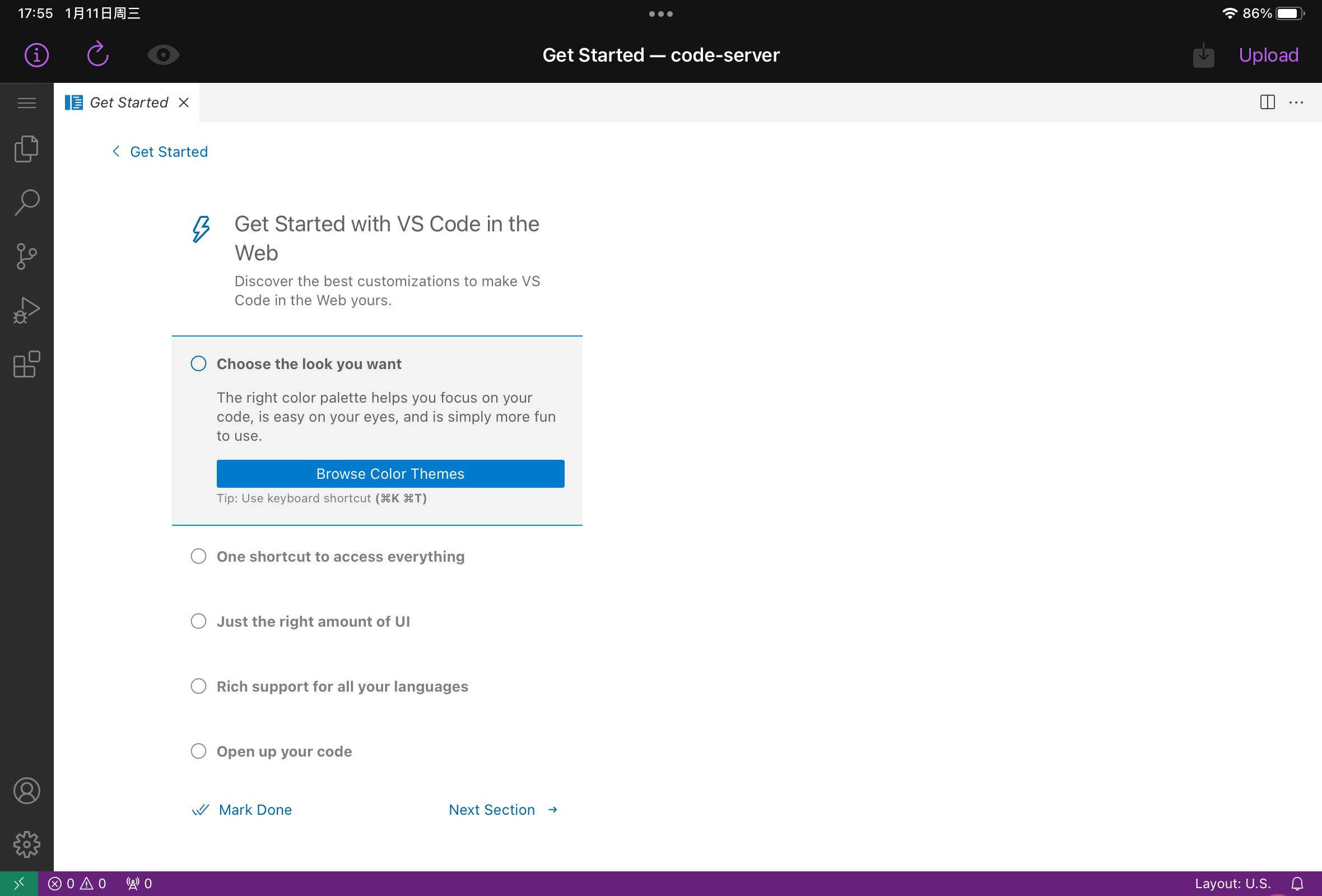Expand Open up your code step

point(285,752)
